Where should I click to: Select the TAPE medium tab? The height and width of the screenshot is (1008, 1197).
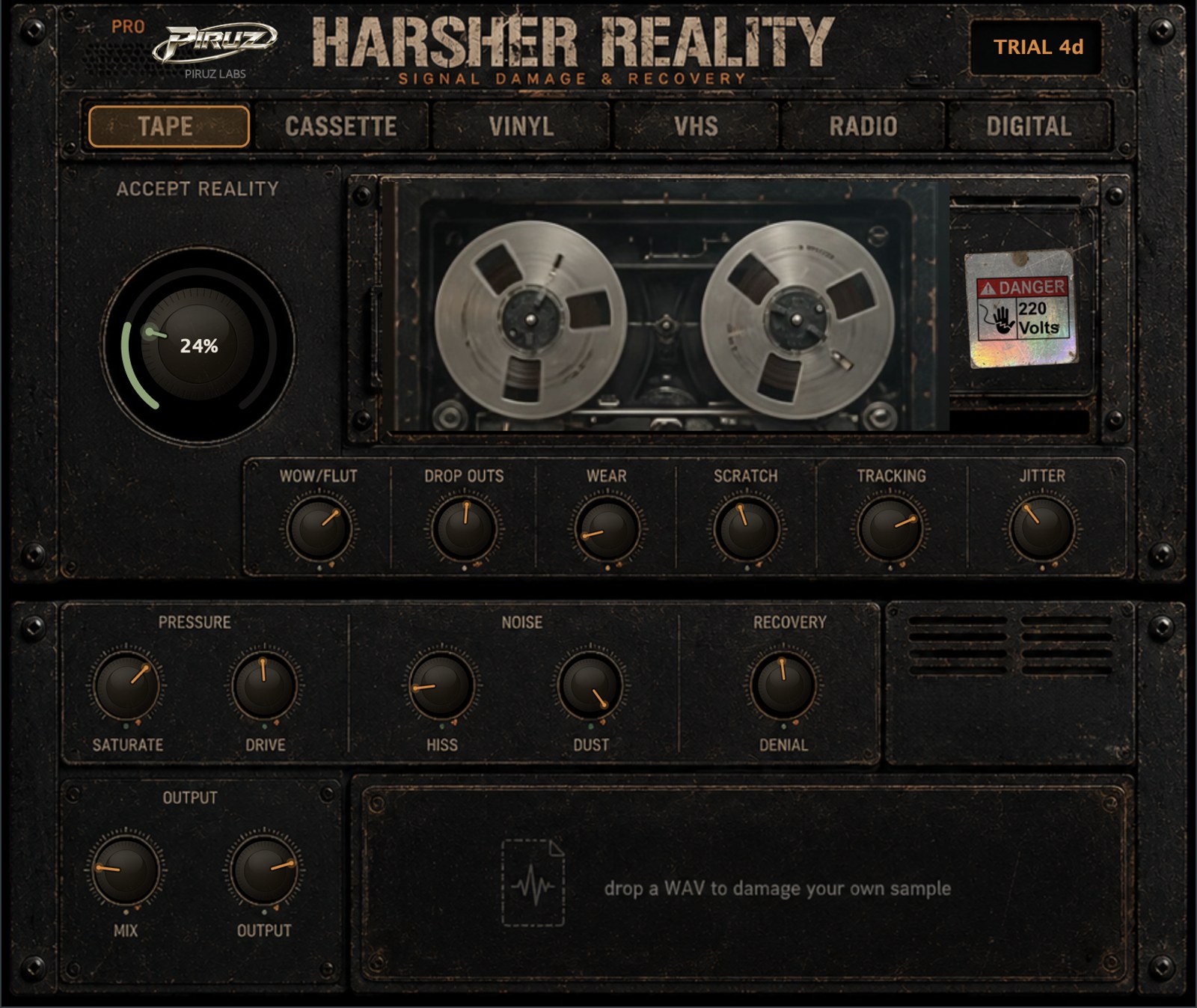[x=168, y=126]
